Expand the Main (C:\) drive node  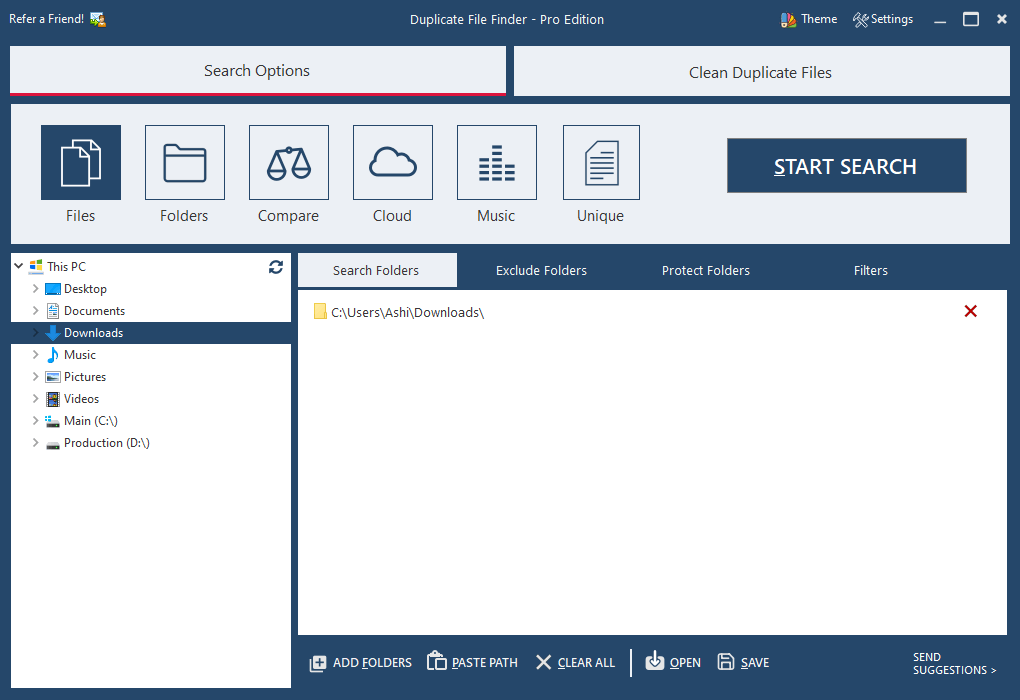tap(36, 421)
